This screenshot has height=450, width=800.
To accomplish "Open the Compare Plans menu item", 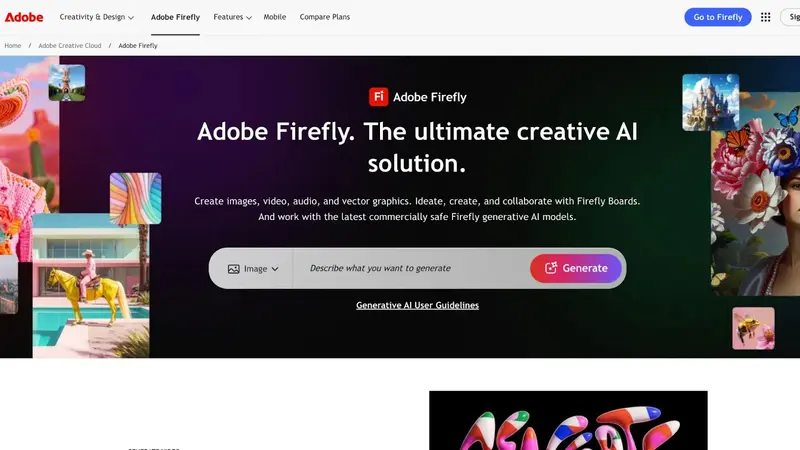I will [324, 17].
